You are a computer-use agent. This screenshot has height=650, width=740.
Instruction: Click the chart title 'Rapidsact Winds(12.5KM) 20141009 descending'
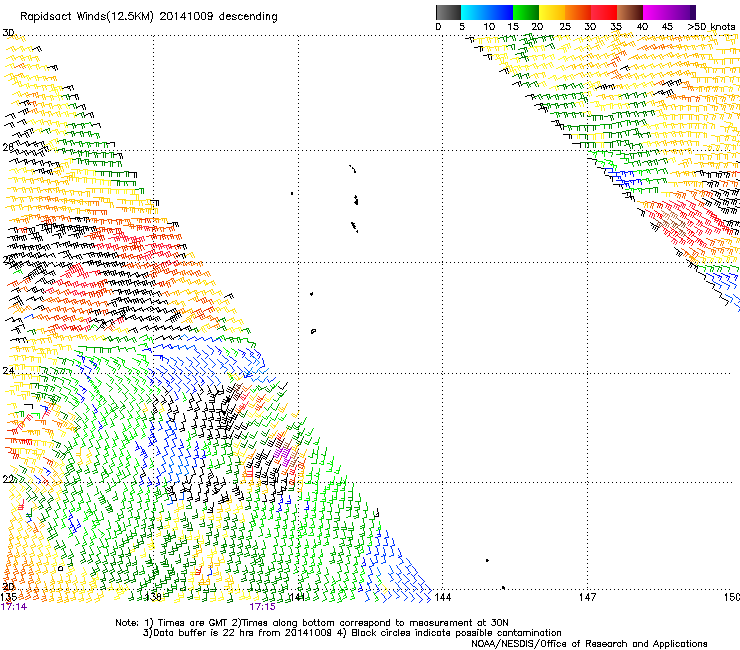149,17
